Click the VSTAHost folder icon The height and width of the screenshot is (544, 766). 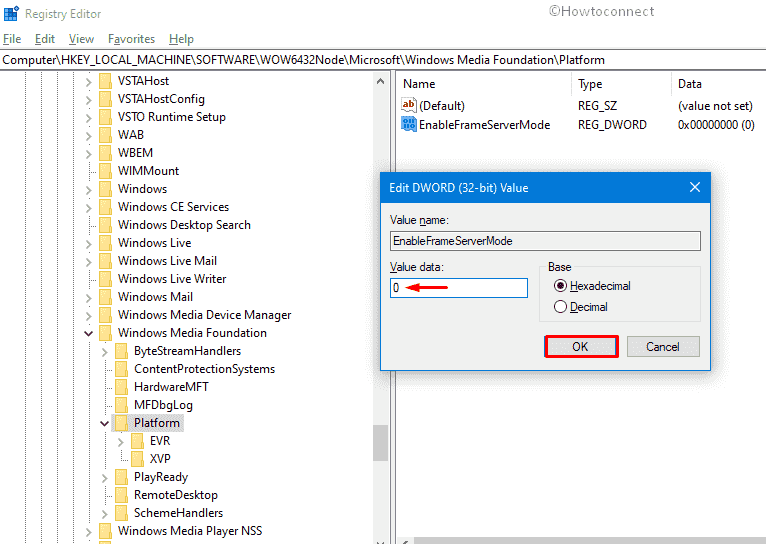(105, 81)
